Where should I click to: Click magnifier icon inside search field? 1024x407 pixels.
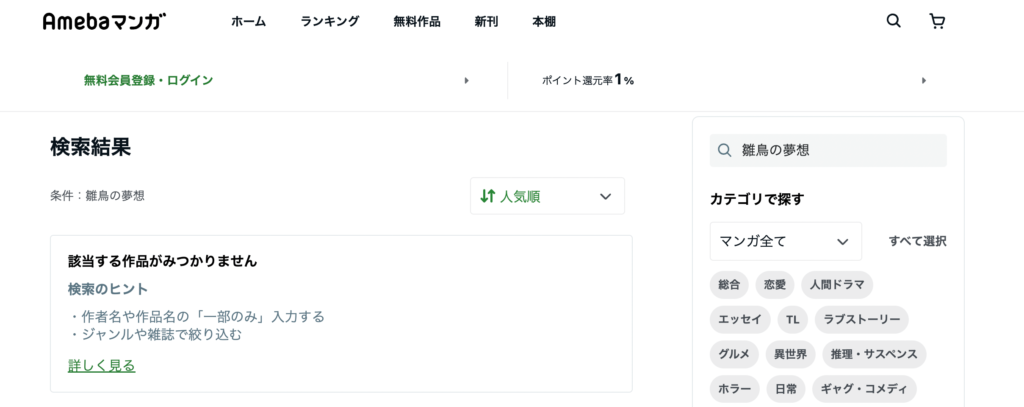pyautogui.click(x=724, y=150)
